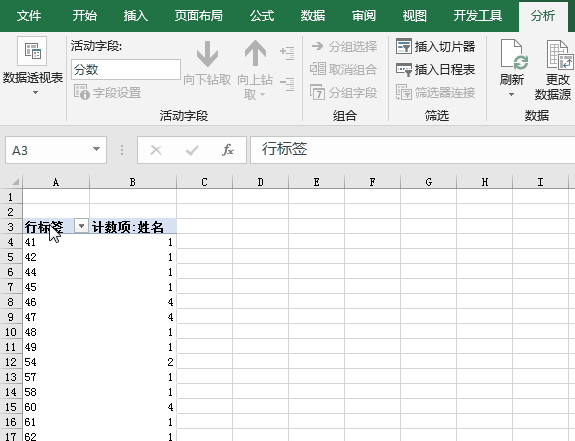Select row 10 header
The height and width of the screenshot is (441, 575).
coord(11,332)
